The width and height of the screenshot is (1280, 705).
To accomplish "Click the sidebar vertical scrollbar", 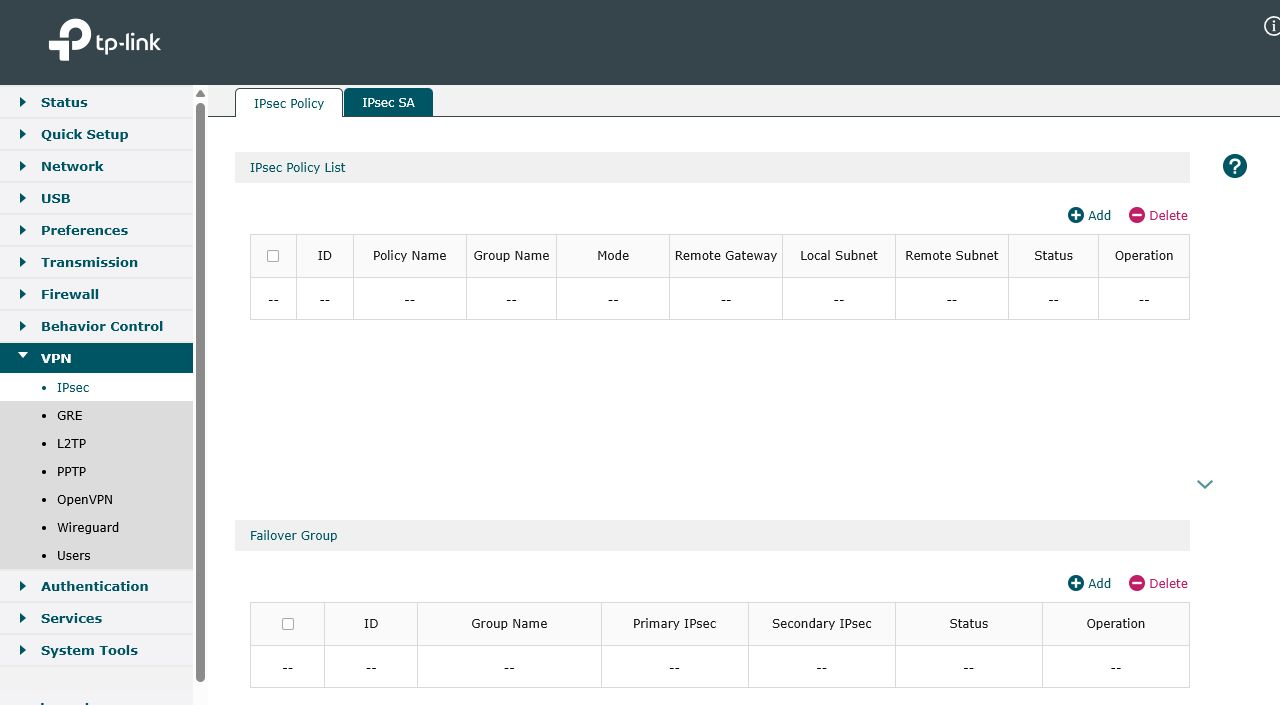I will pos(200,392).
